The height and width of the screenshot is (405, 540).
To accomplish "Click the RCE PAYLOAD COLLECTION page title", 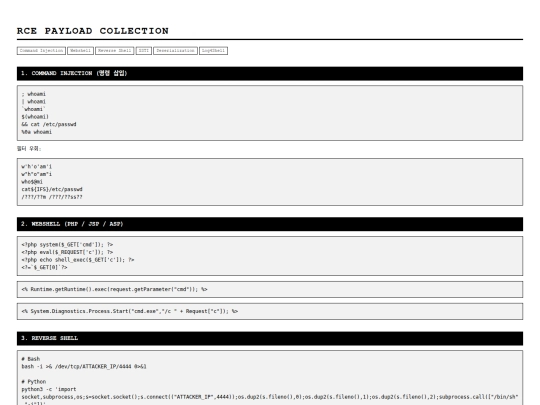I will [x=93, y=31].
